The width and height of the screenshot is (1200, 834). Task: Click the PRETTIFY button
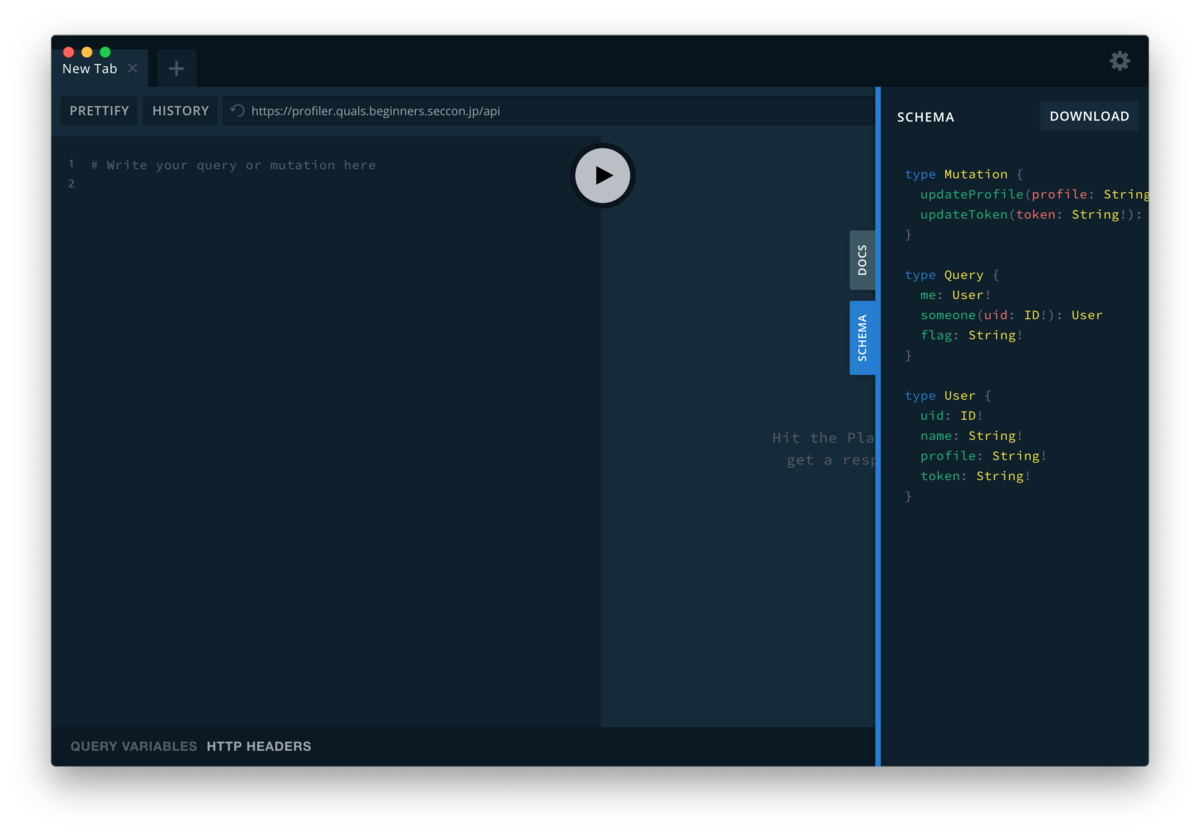click(99, 111)
